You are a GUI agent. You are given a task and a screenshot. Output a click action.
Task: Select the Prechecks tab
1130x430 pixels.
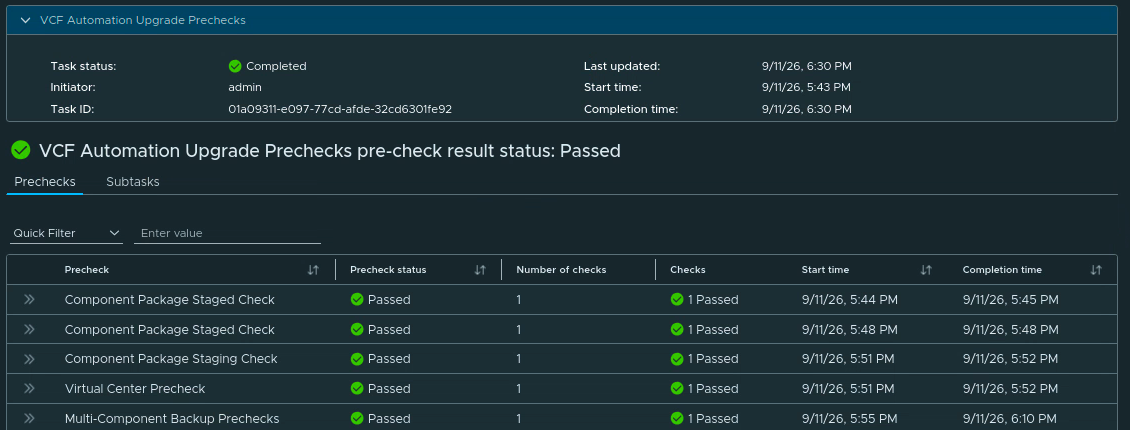click(x=45, y=182)
